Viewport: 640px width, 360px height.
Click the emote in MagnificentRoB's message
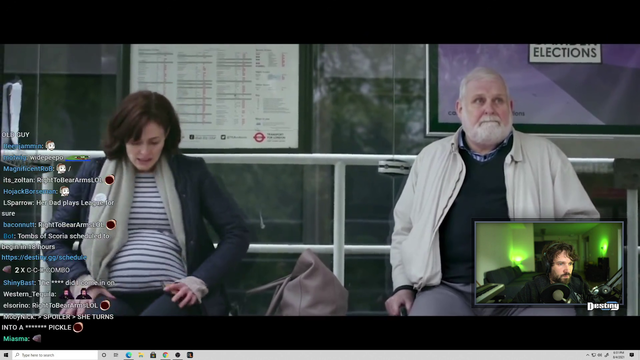61,168
